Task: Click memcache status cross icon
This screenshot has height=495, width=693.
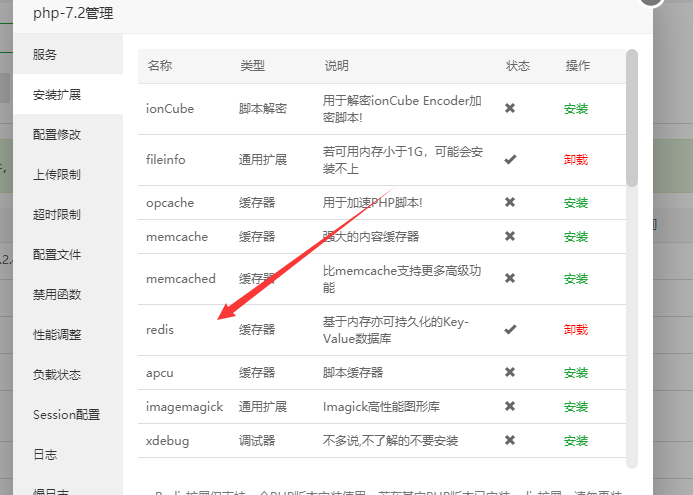Action: click(510, 236)
